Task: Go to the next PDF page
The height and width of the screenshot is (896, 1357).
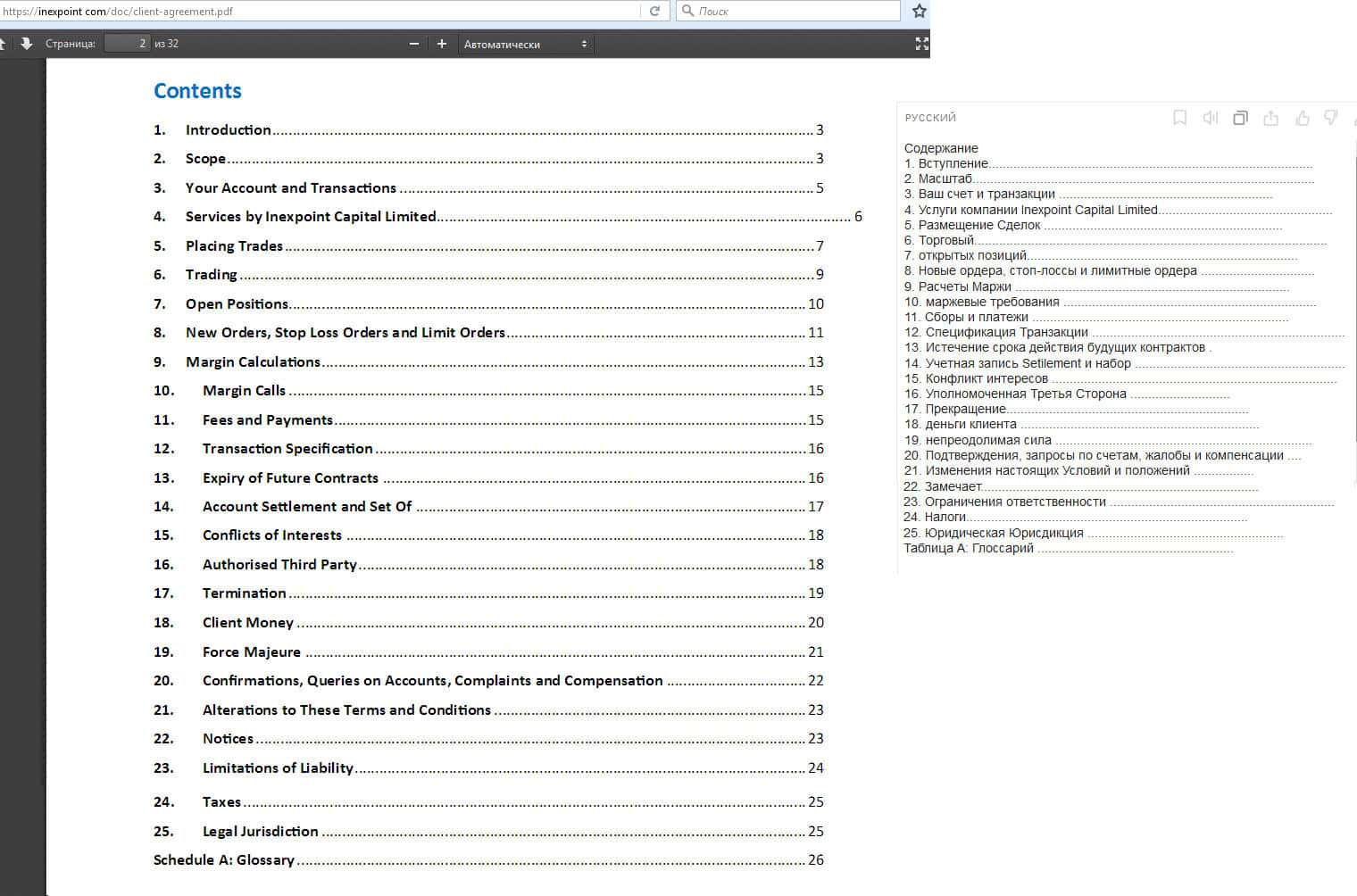Action: pyautogui.click(x=26, y=44)
